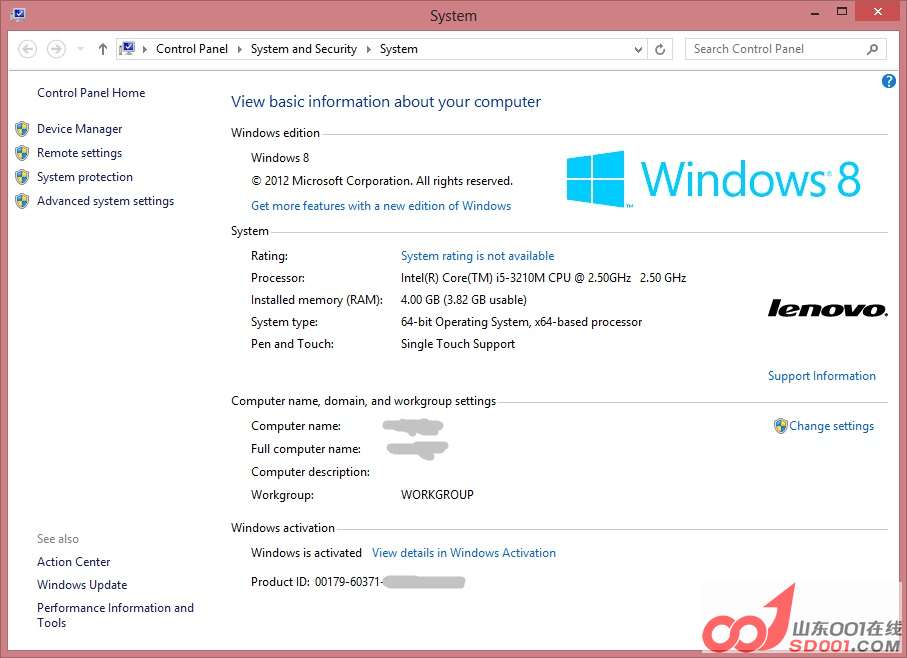Viewport: 907px width, 658px height.
Task: Open Device Manager
Action: (x=79, y=129)
